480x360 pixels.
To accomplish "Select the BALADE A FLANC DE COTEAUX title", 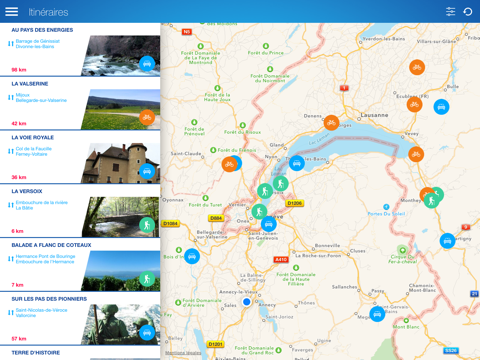I will point(51,245).
